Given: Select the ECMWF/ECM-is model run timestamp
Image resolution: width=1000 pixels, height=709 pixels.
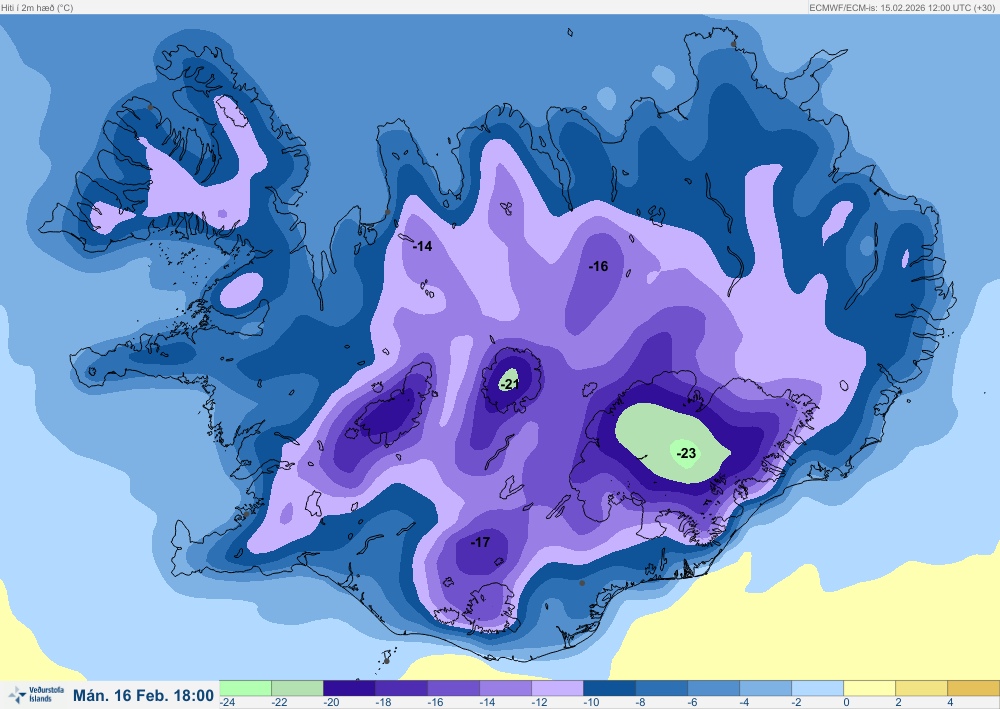Looking at the screenshot, I should [x=901, y=8].
